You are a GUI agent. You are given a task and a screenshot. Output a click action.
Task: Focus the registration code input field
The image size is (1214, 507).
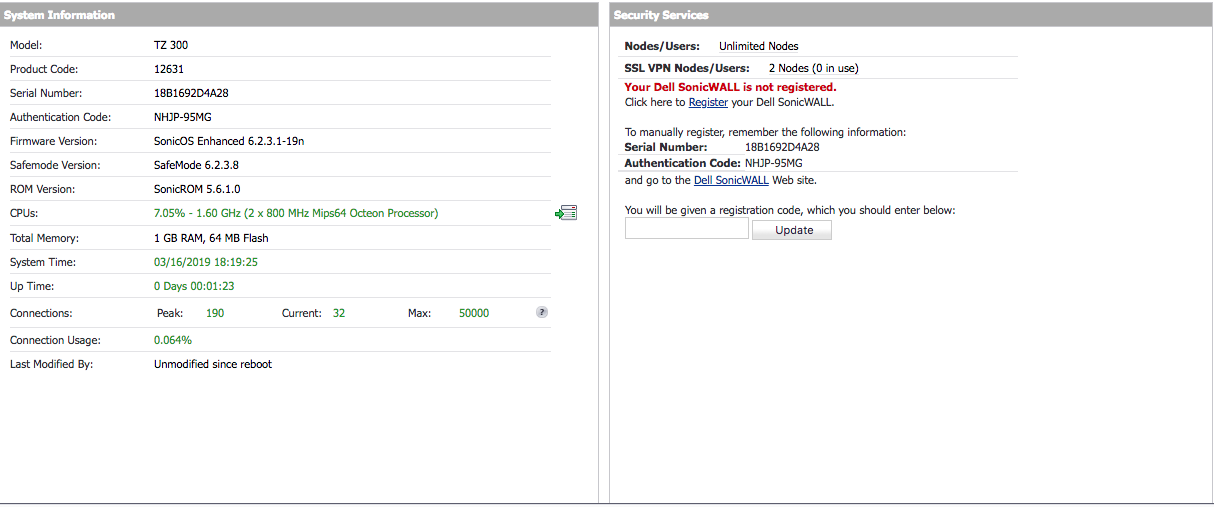point(686,229)
